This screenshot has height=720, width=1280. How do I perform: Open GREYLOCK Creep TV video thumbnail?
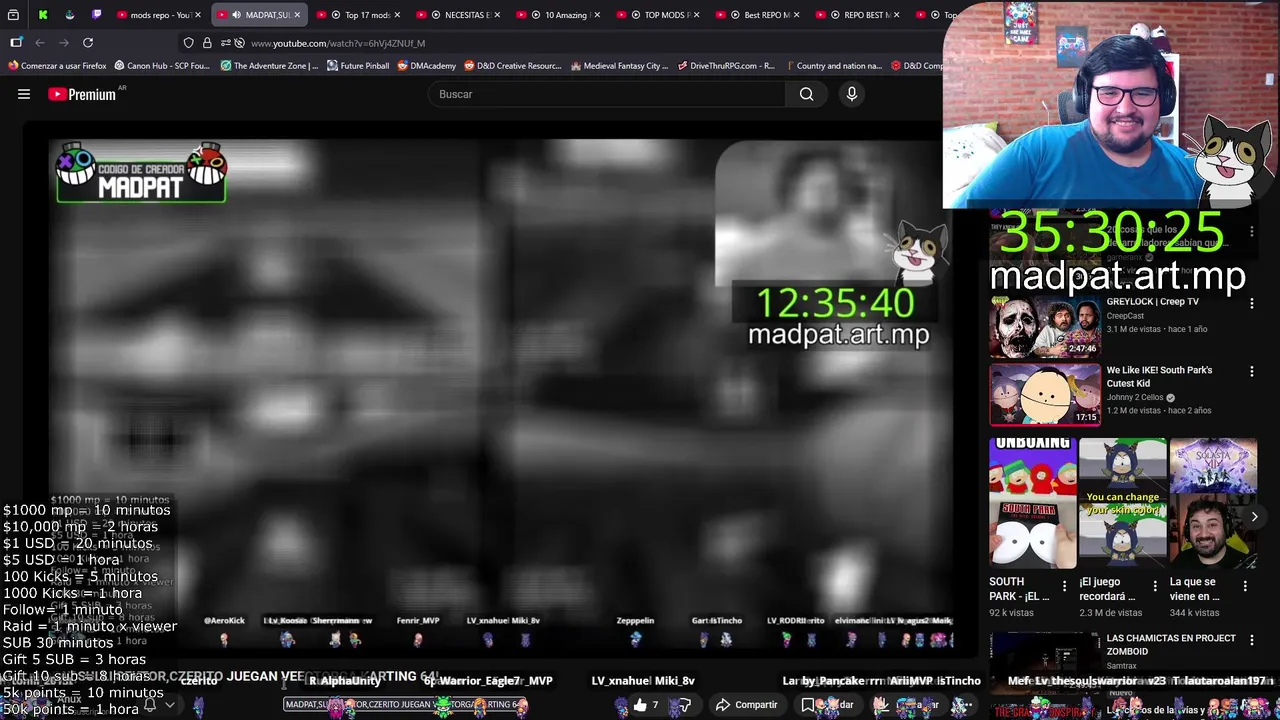(1045, 325)
